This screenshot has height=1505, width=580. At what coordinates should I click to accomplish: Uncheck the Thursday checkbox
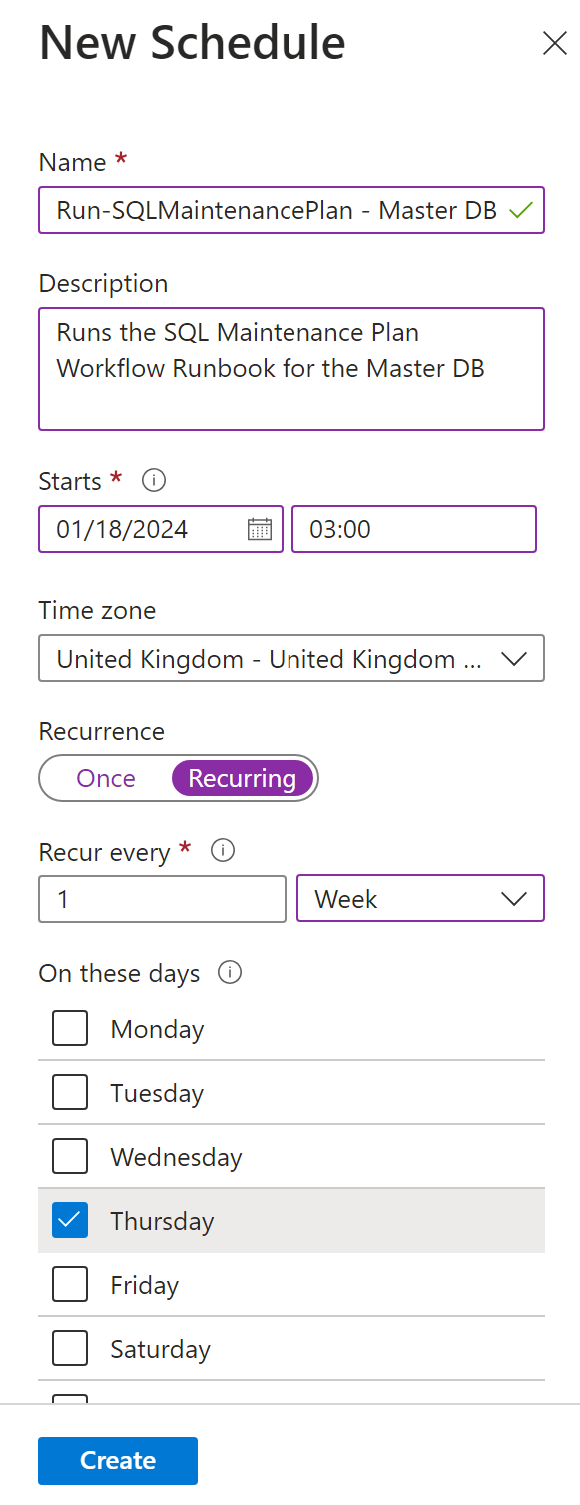(70, 1220)
